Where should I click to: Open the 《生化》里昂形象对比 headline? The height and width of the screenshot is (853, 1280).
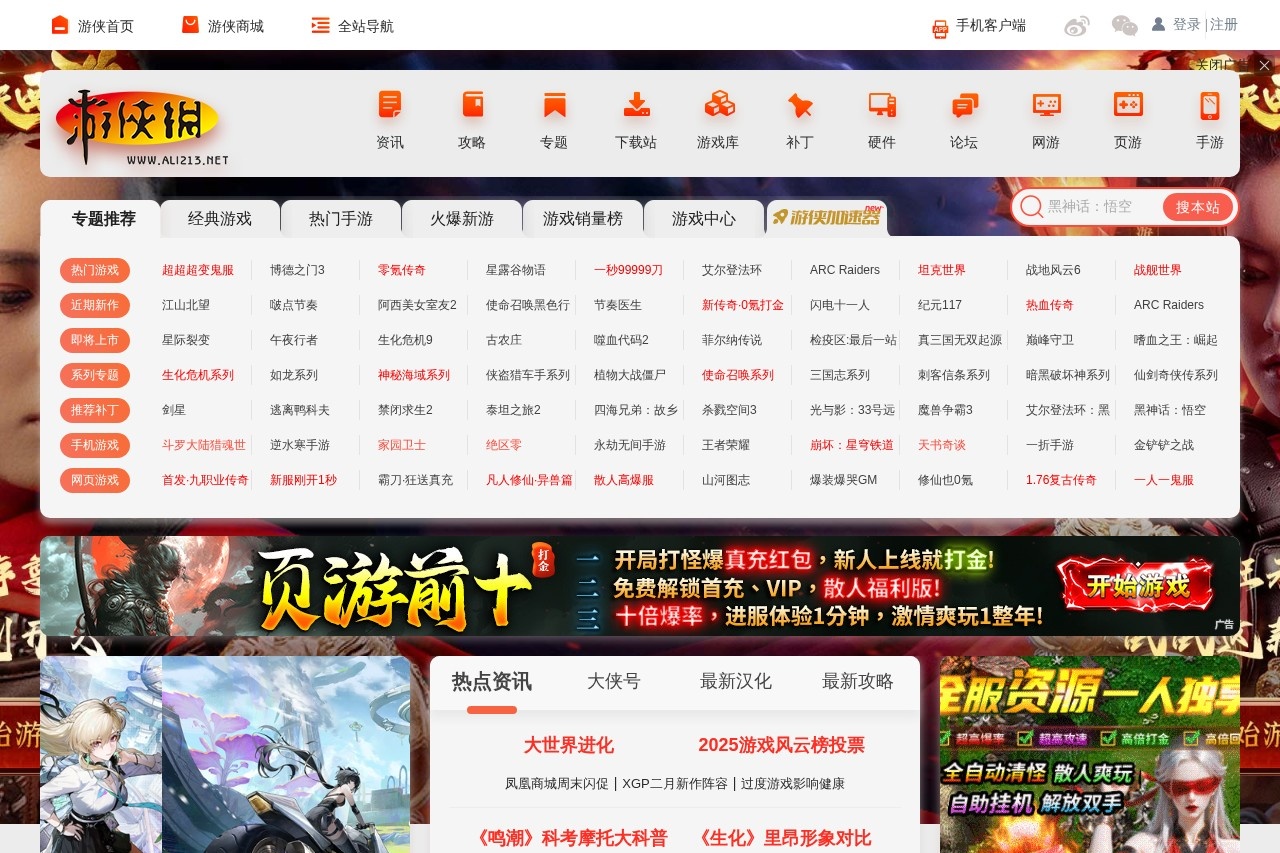[x=781, y=838]
